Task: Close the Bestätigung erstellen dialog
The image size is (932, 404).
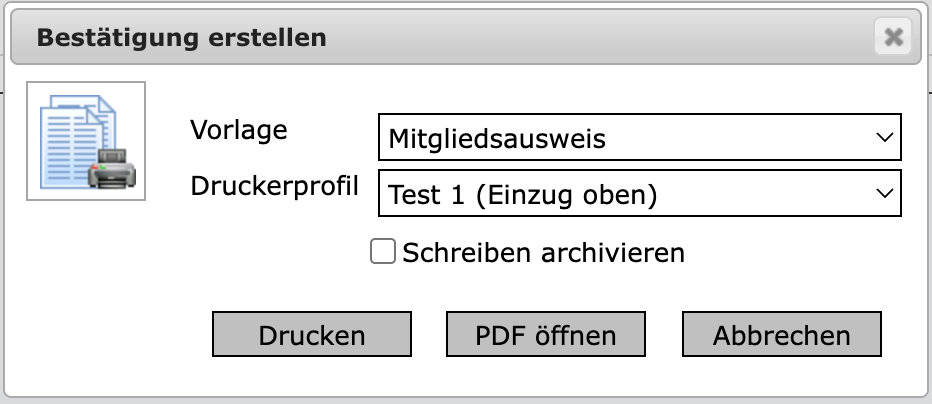Action: coord(893,38)
